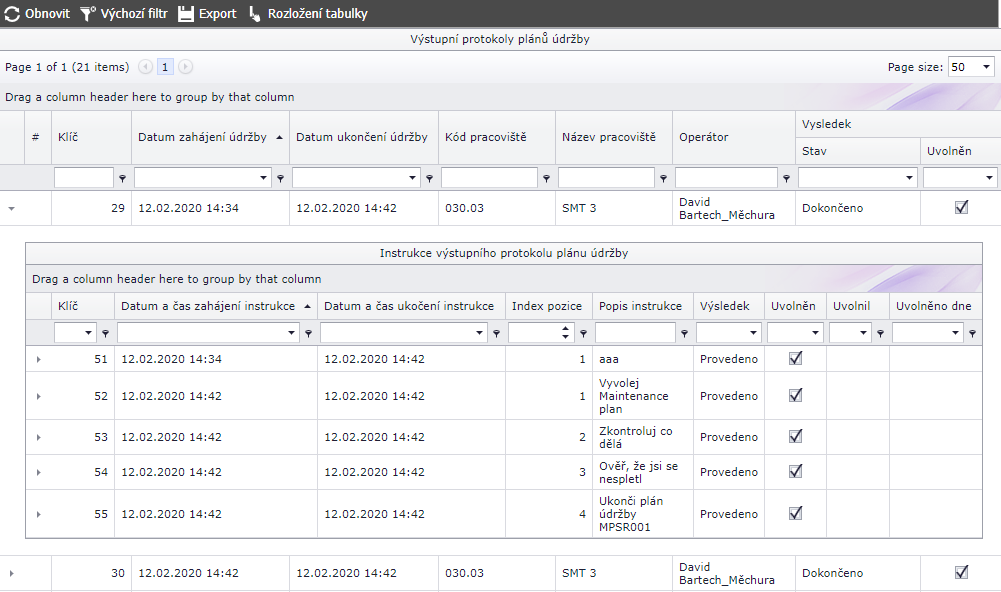Toggle Uvolněn checkbox for record 29

[x=962, y=207]
